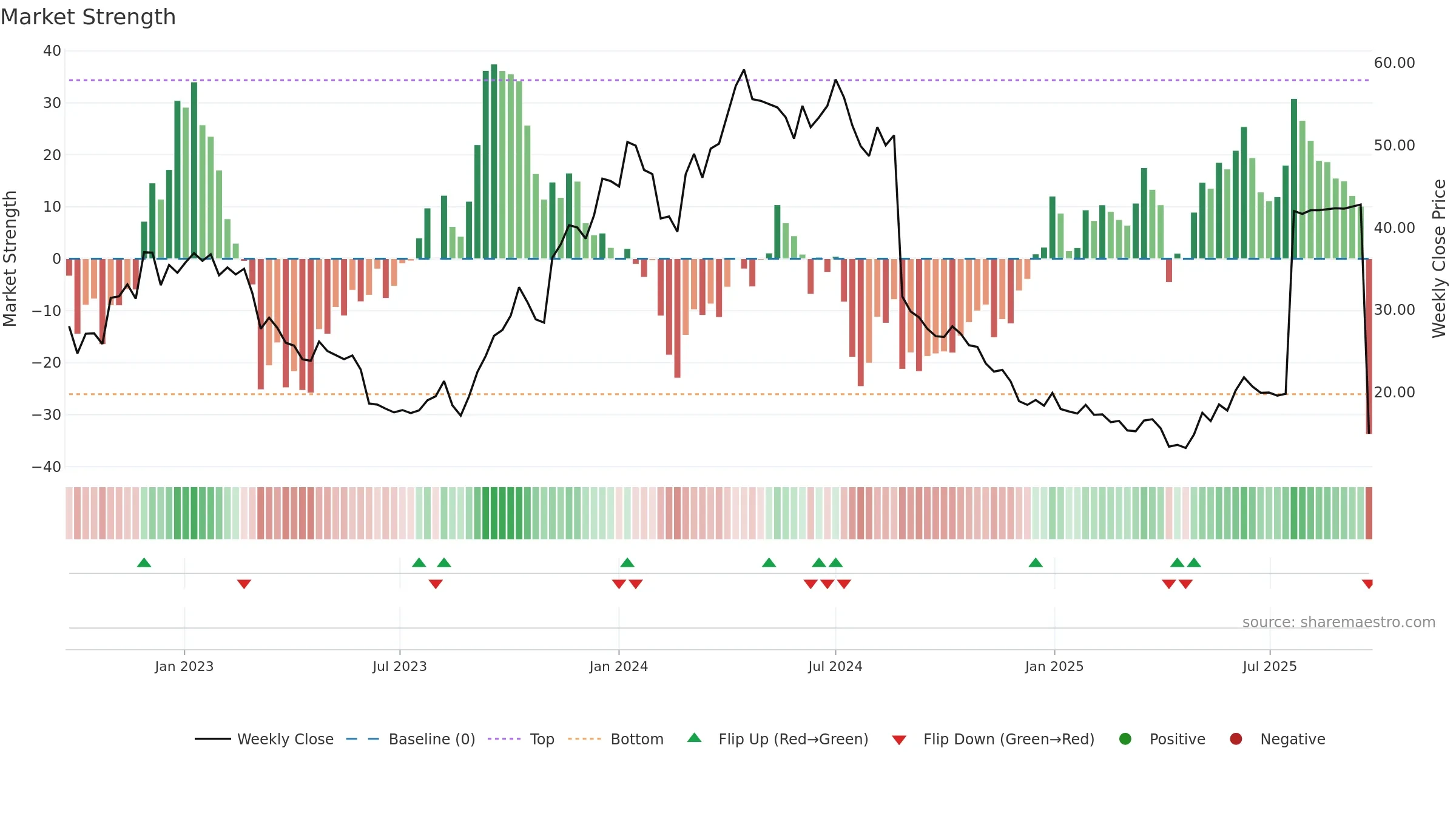Click the Jan 2024 x-axis label
Viewport: 1456px width, 819px height.
(619, 667)
